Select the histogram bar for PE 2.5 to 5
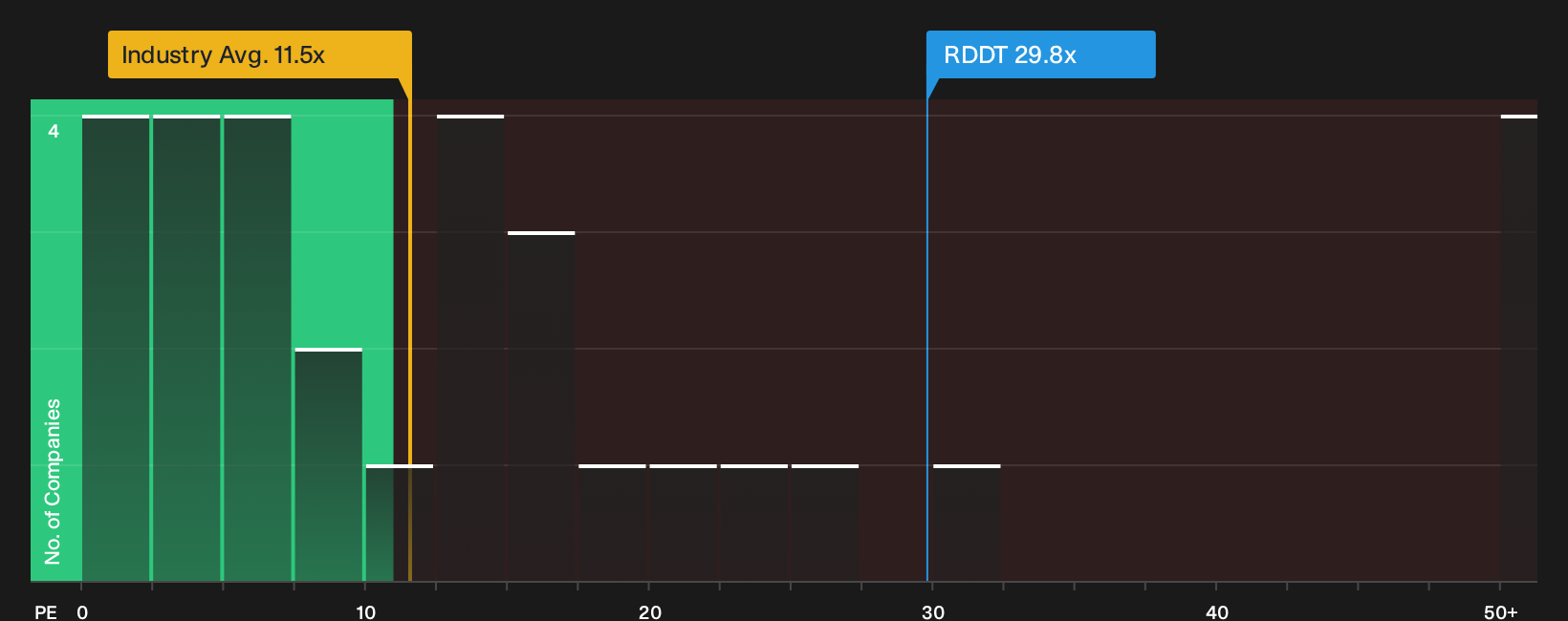 (186, 348)
